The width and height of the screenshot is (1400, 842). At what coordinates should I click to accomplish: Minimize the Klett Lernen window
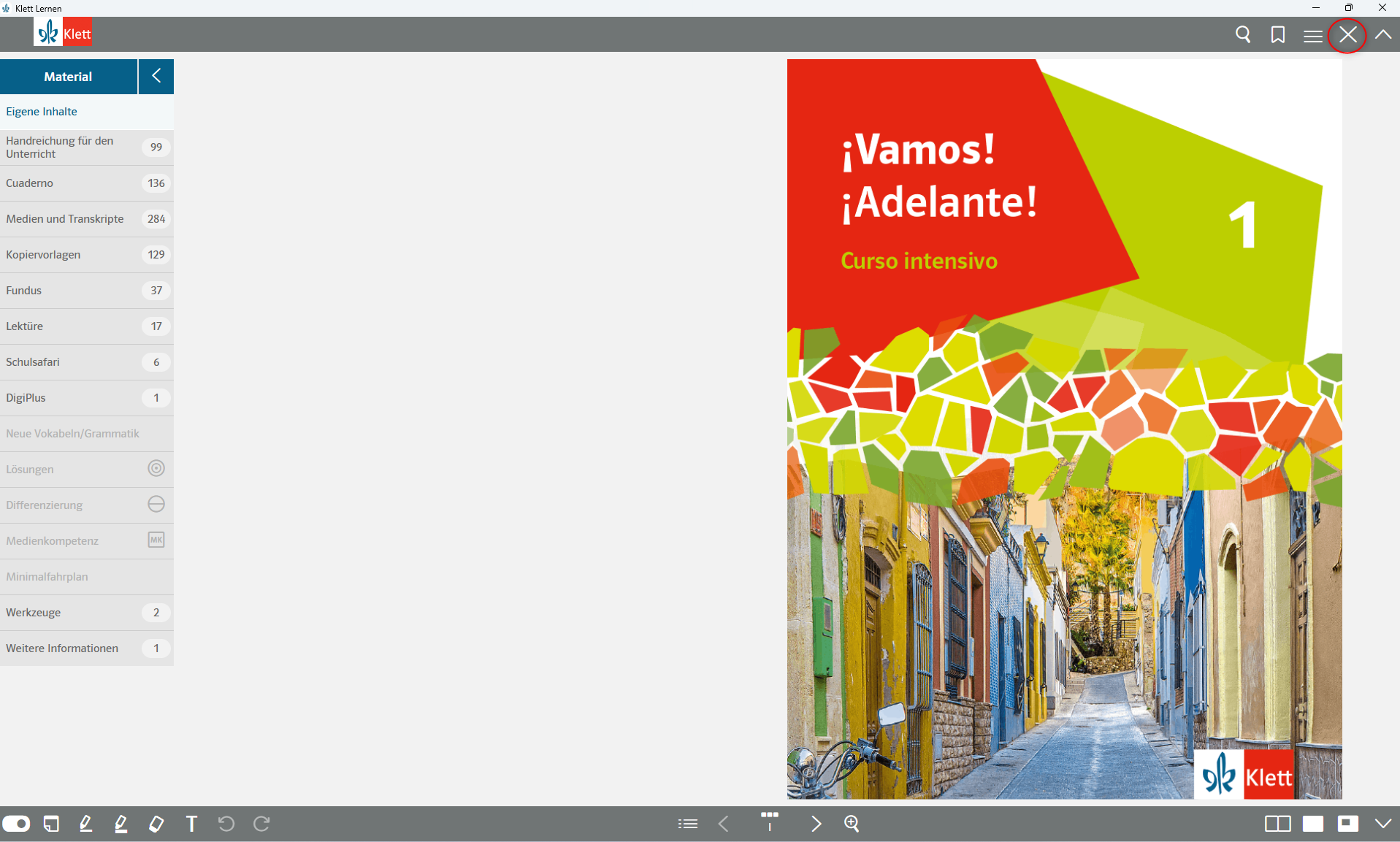(1315, 8)
